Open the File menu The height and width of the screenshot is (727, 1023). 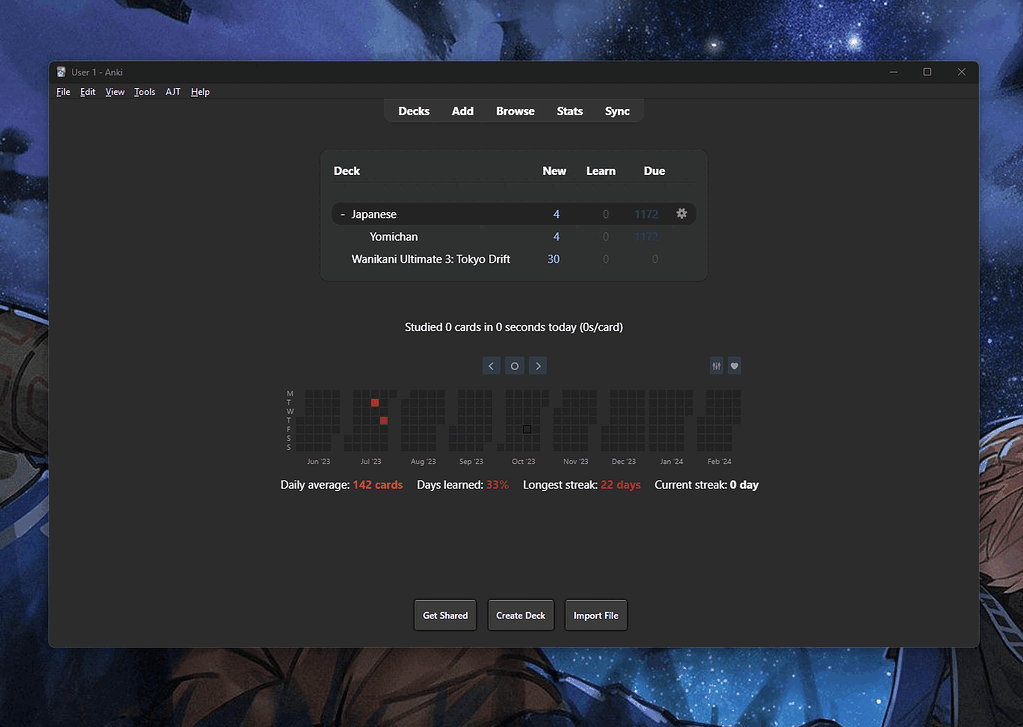(x=63, y=91)
